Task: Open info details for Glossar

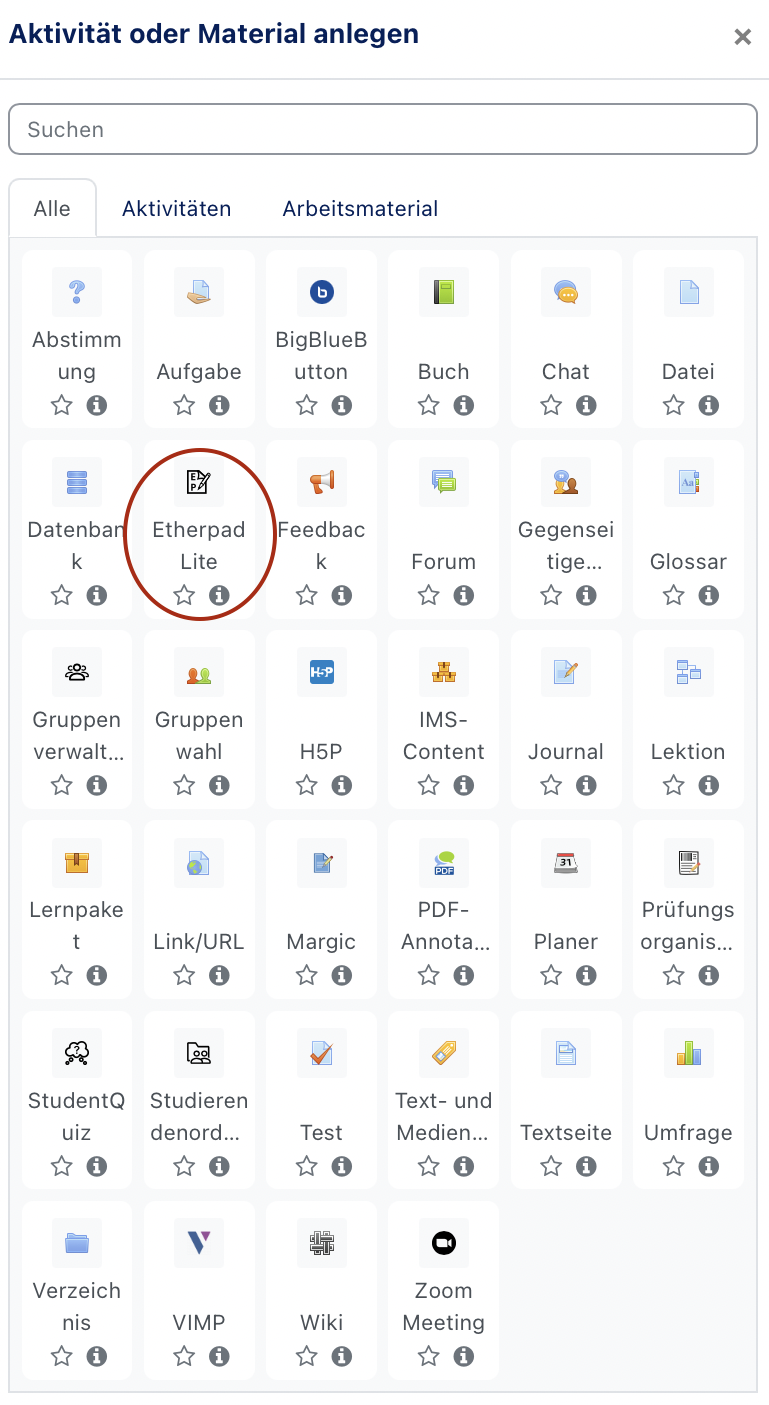Action: pos(708,595)
